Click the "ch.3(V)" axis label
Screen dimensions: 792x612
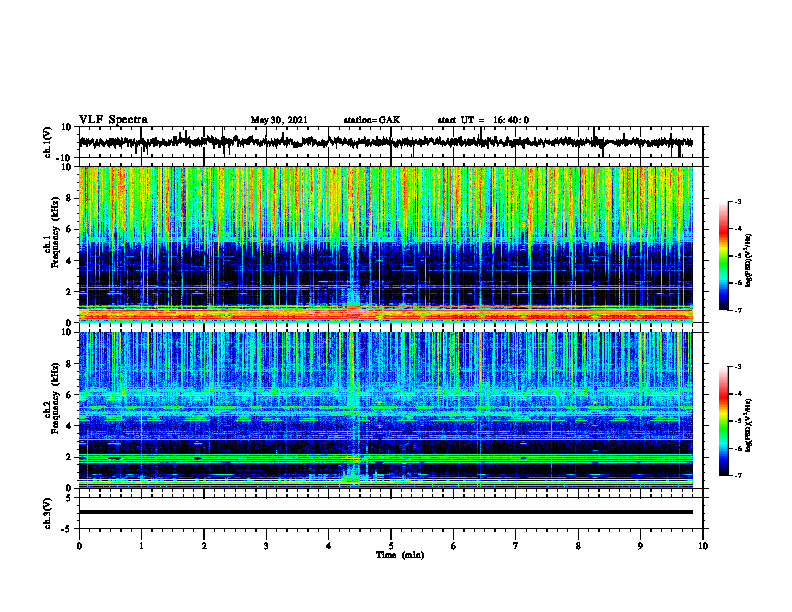click(x=48, y=513)
